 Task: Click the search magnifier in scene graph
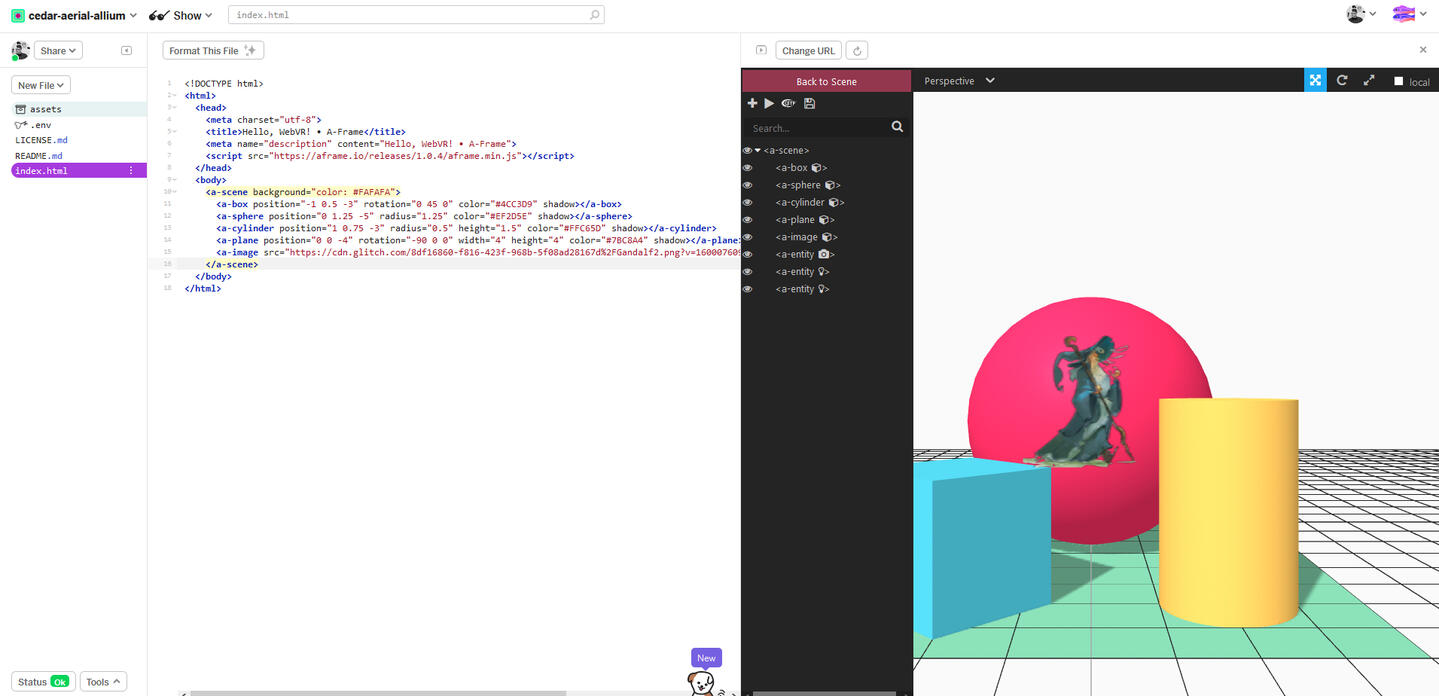point(897,127)
